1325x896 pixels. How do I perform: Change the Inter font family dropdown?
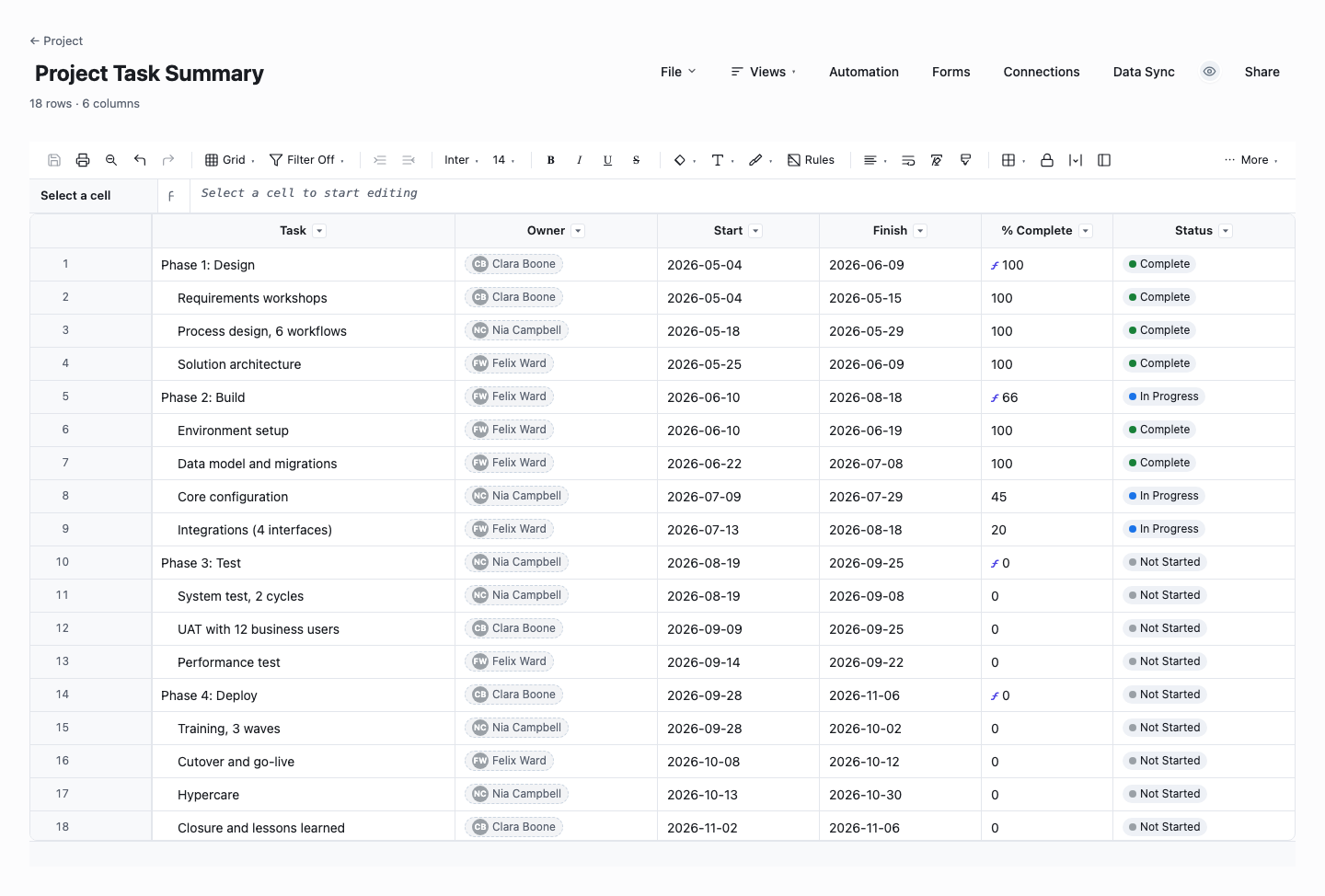[461, 160]
